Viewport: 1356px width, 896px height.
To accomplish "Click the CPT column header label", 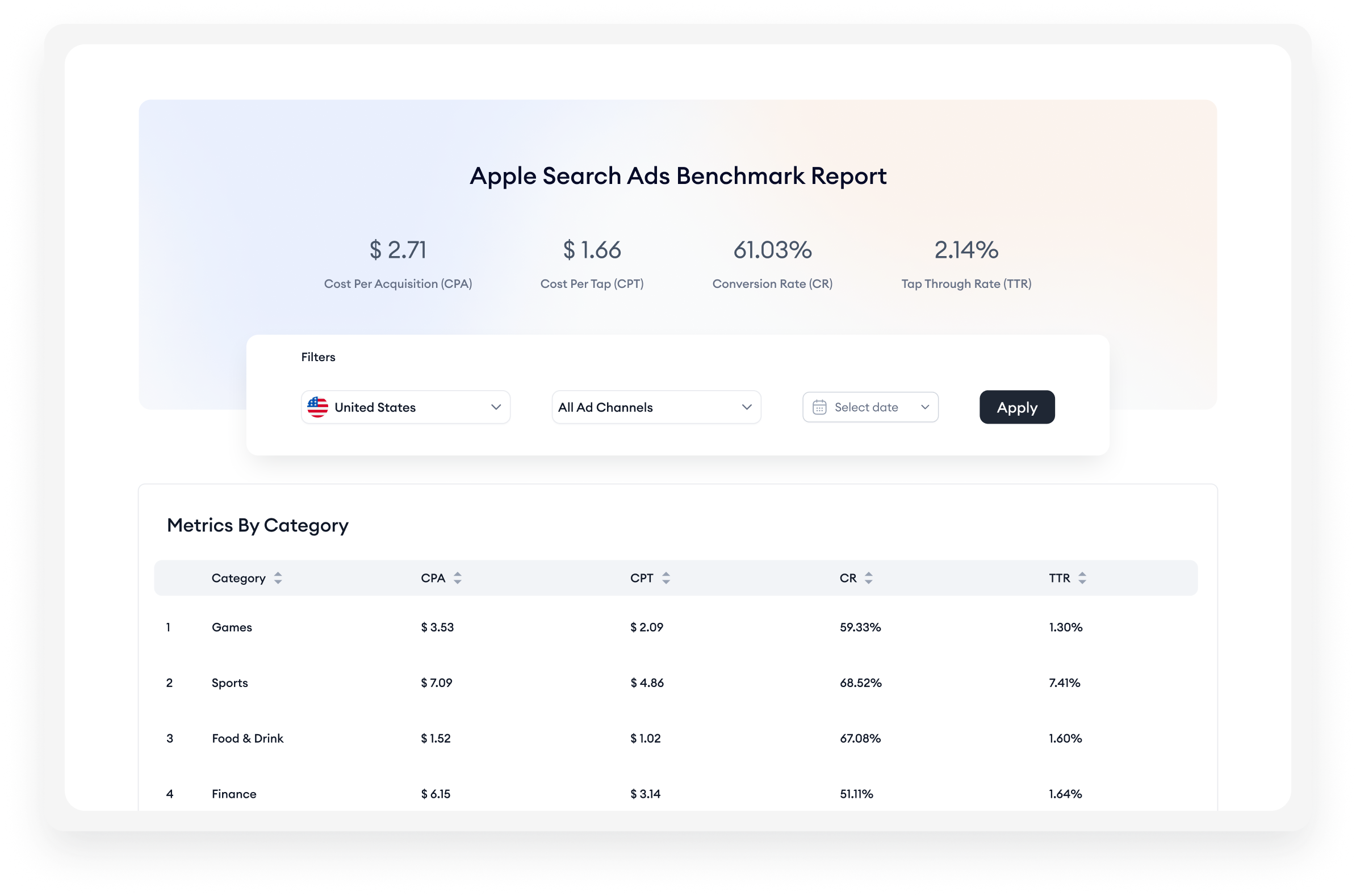I will tap(641, 577).
